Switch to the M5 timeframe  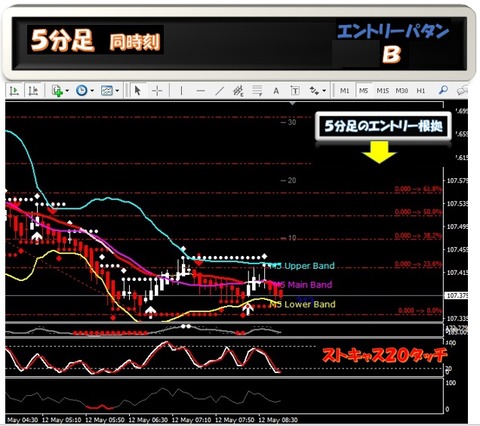364,91
